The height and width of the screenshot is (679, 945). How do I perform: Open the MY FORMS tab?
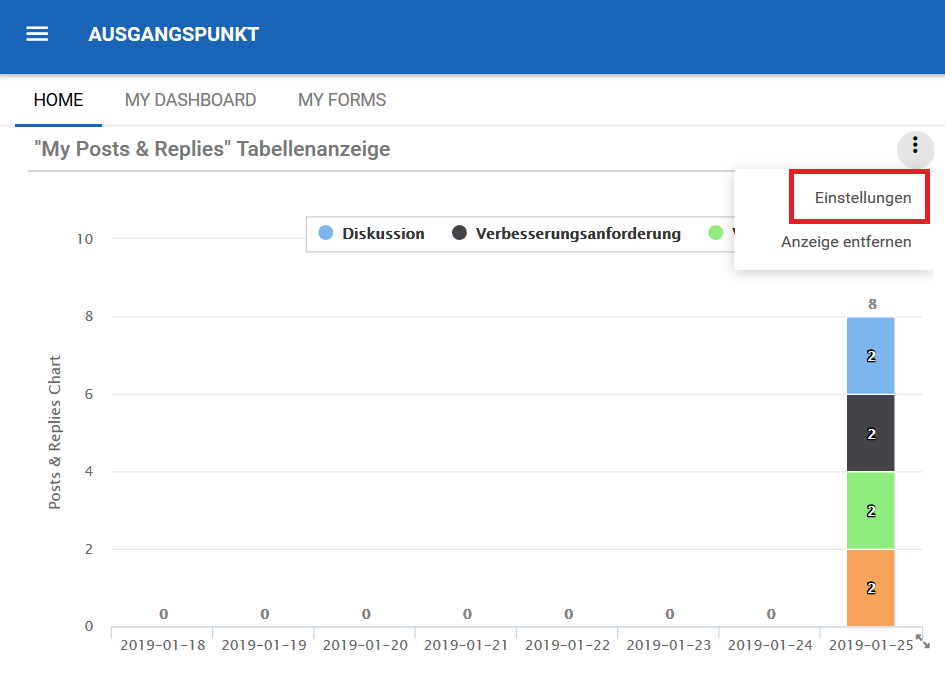click(x=342, y=100)
